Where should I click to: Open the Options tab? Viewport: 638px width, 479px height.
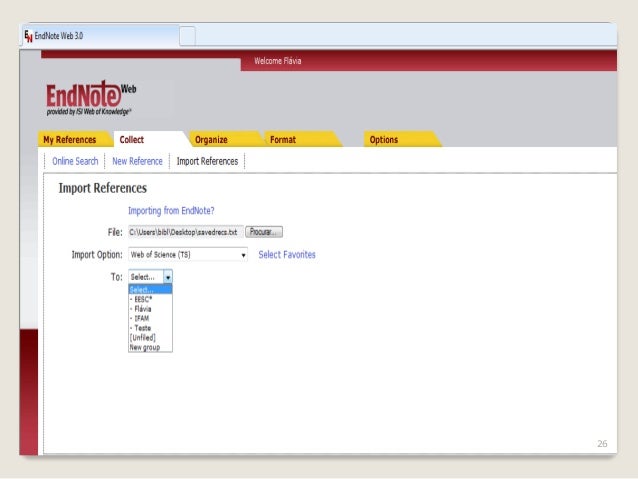(401, 140)
